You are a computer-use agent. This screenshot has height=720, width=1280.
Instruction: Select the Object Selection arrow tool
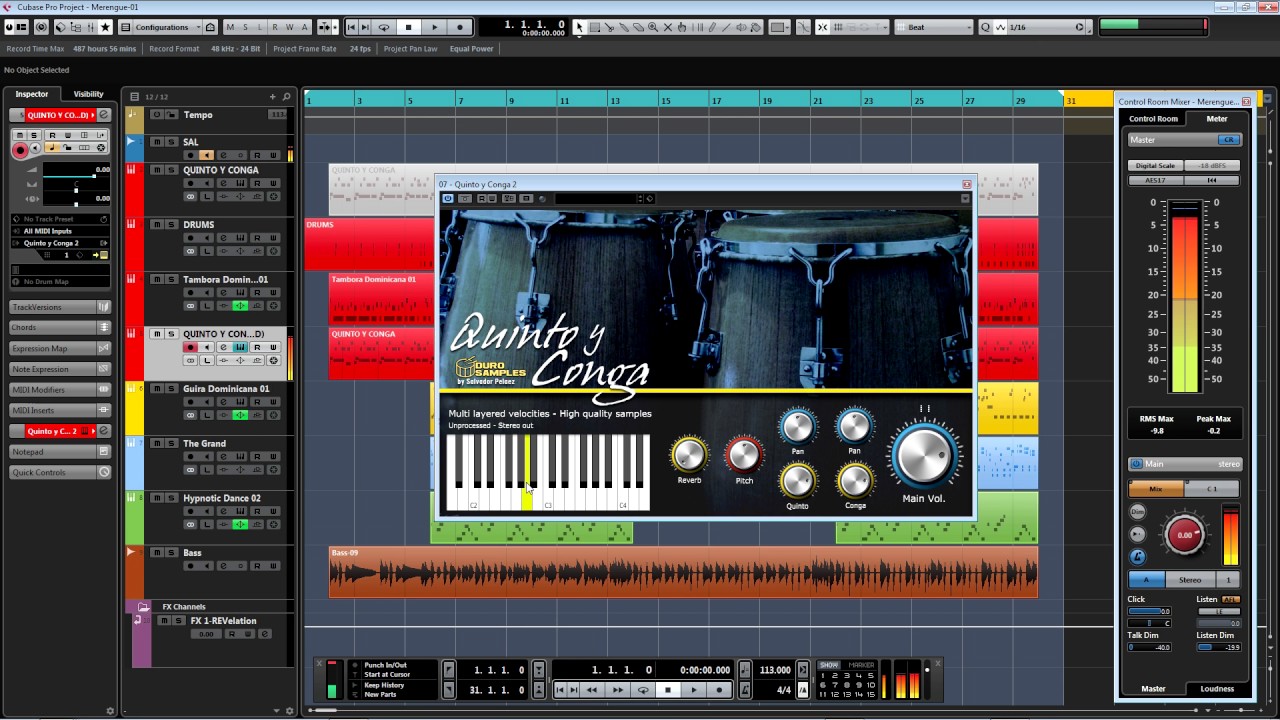tap(580, 27)
